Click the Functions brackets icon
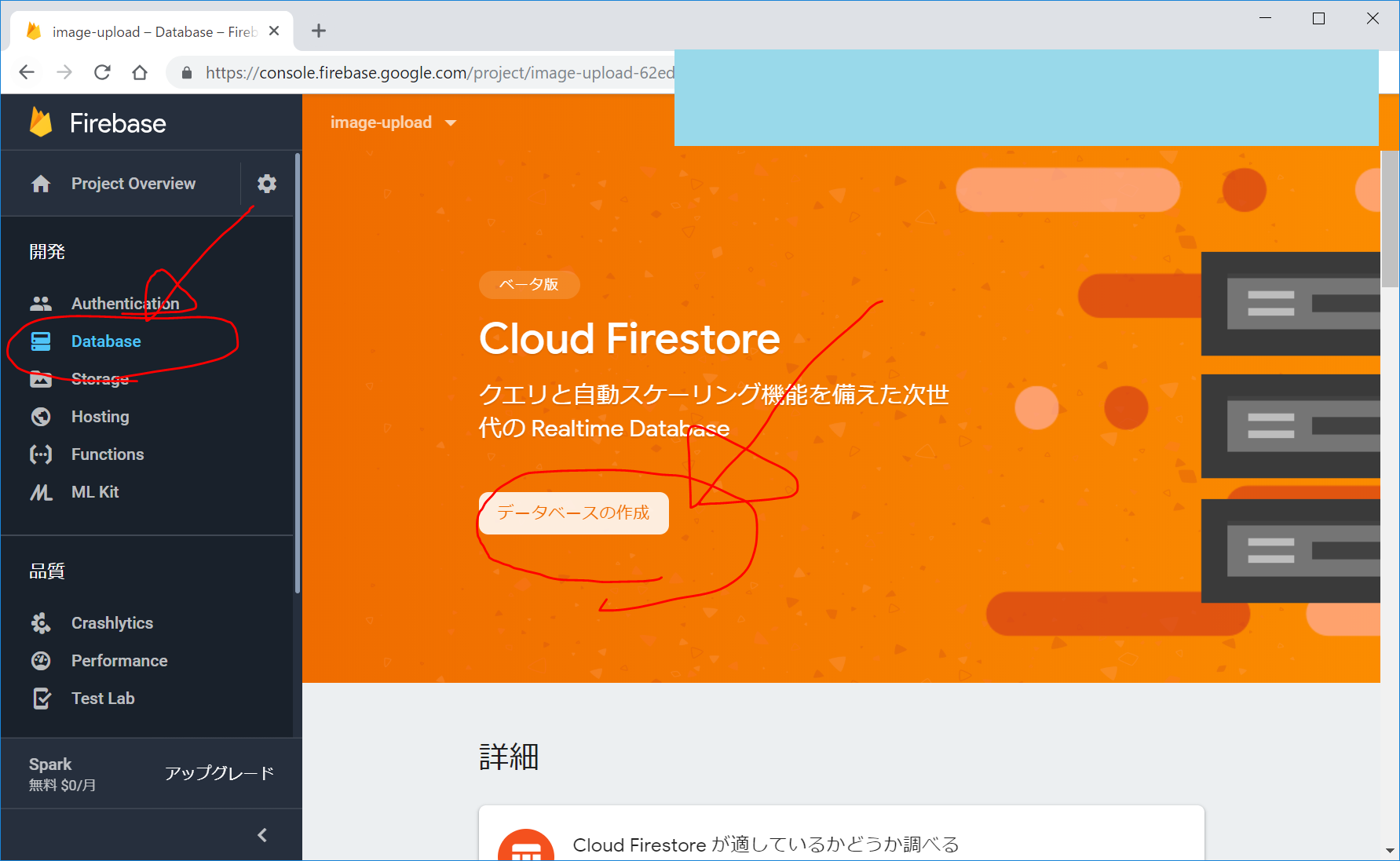 coord(41,454)
